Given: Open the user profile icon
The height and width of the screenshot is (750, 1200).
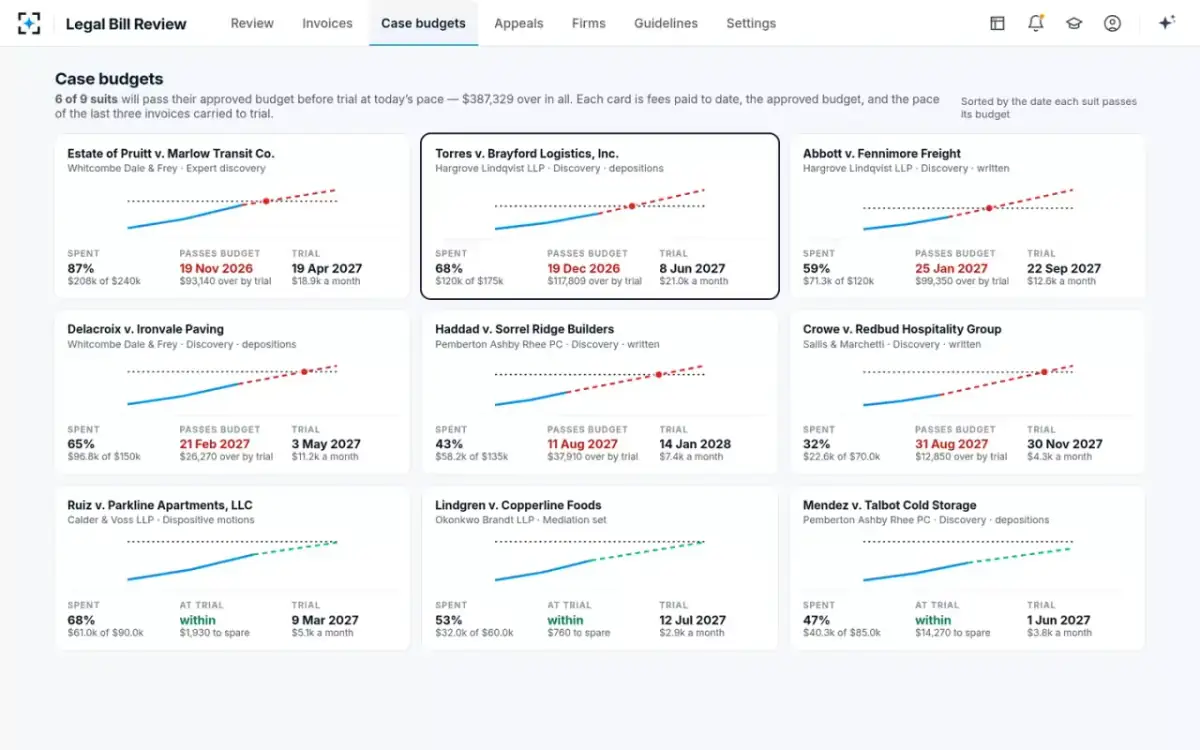Looking at the screenshot, I should click(x=1112, y=23).
